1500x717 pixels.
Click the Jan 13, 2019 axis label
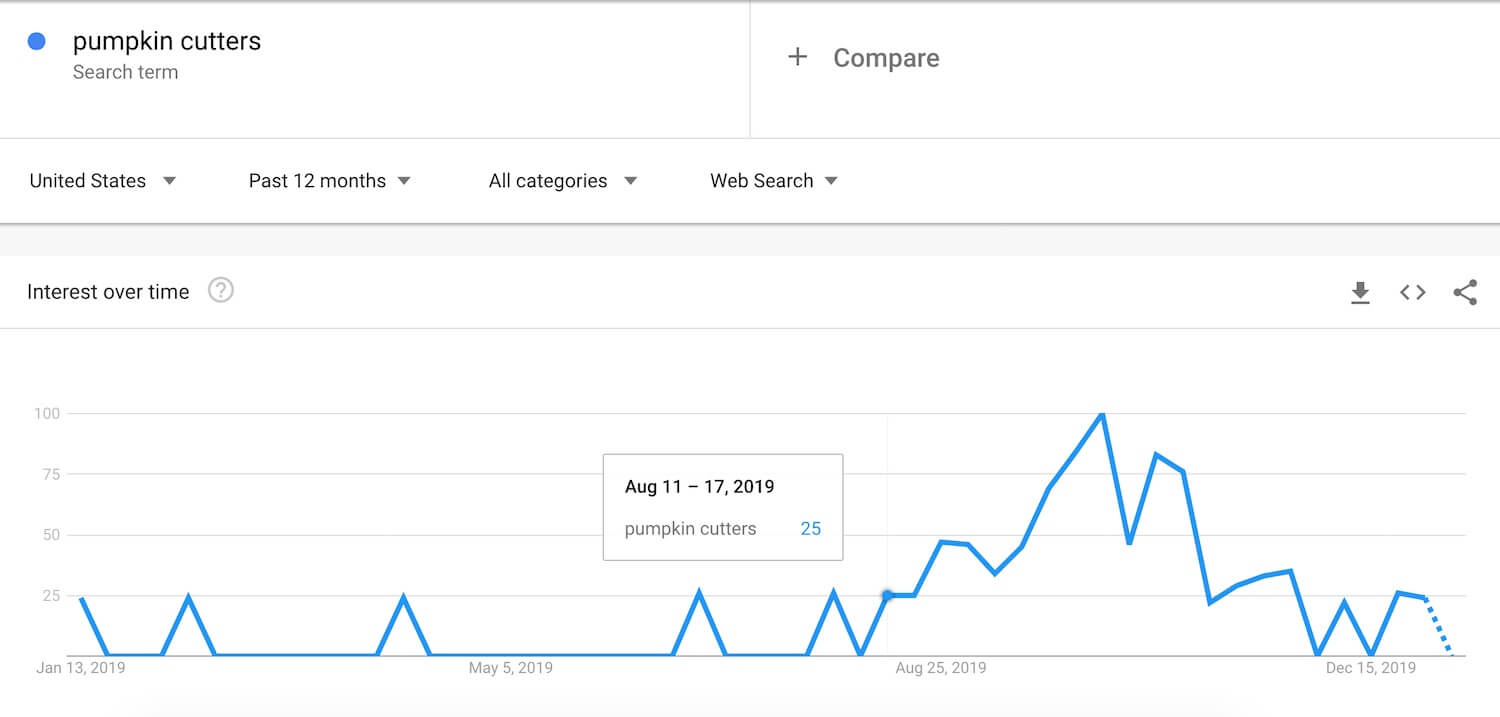pos(81,668)
